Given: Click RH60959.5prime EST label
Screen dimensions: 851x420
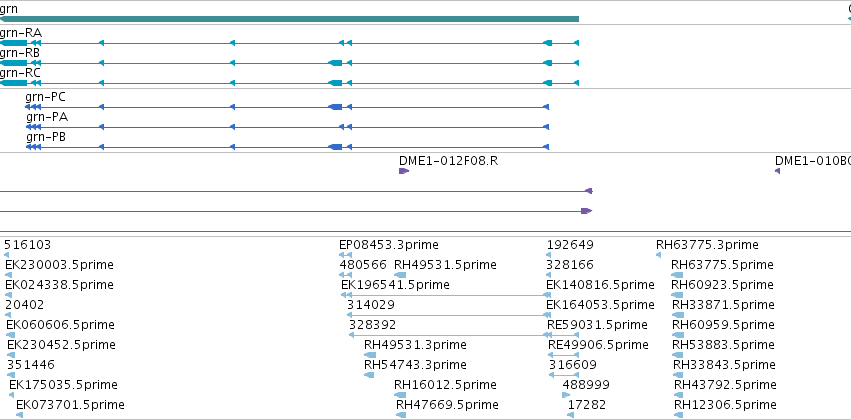Looking at the screenshot, I should click(x=723, y=325).
